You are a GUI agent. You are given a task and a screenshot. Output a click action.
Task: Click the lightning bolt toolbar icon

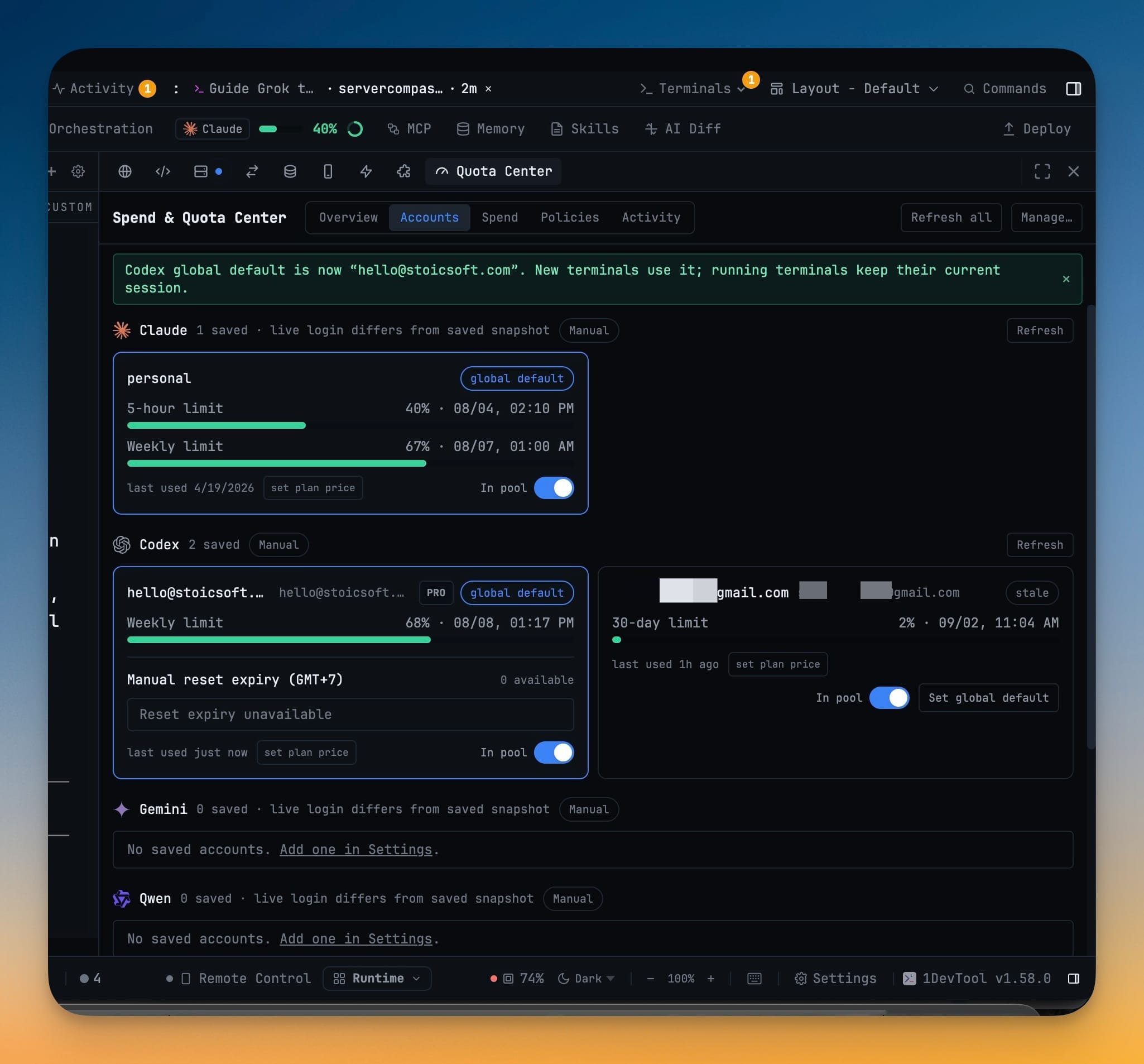(x=366, y=171)
